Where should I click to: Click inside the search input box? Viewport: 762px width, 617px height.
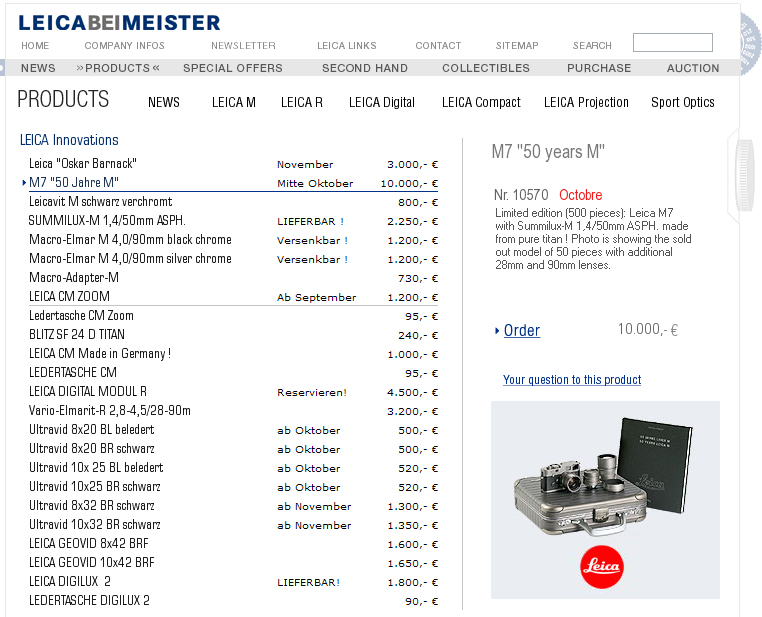click(x=672, y=43)
